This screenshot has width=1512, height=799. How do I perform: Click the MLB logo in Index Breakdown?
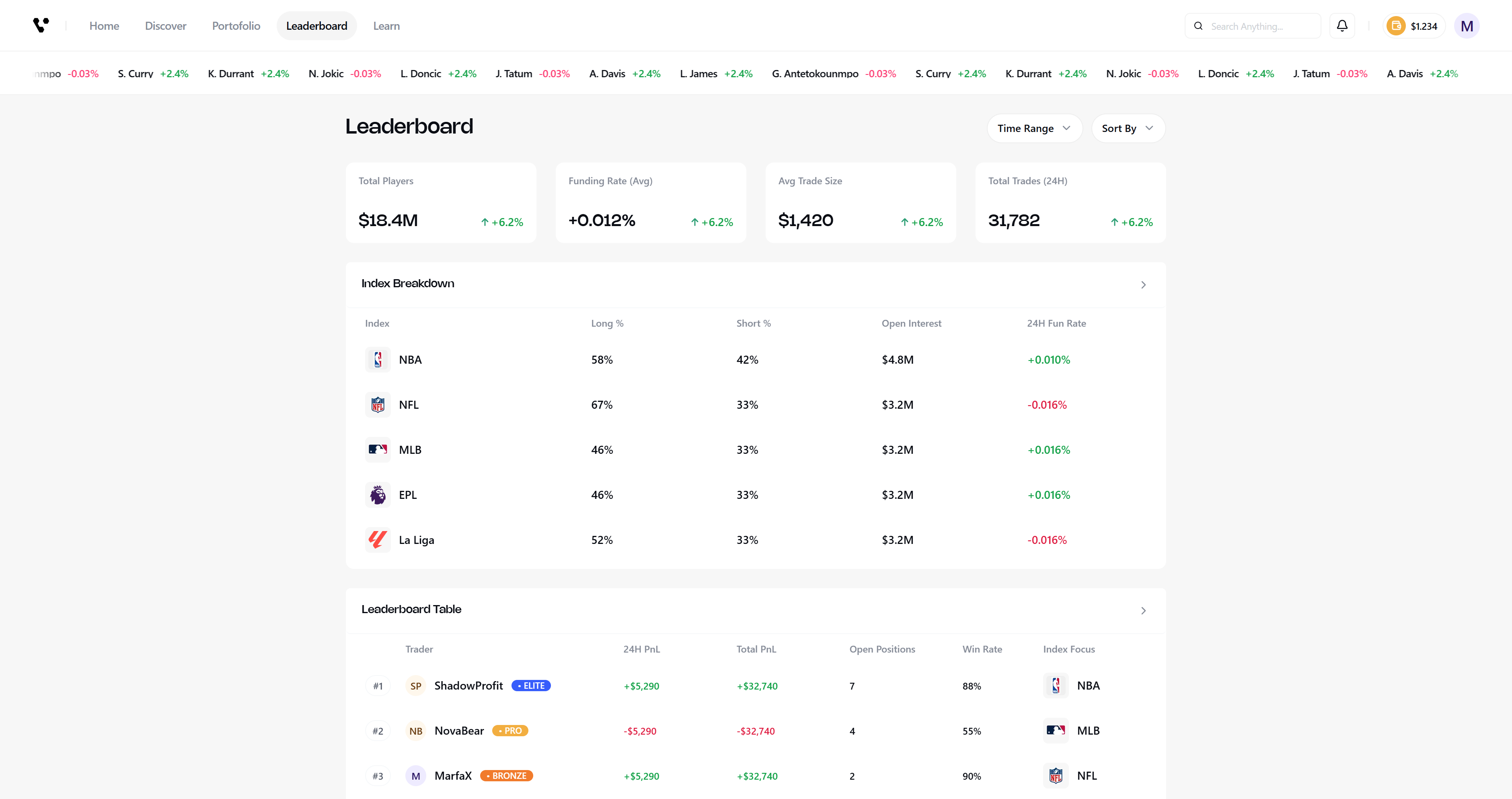coord(378,450)
